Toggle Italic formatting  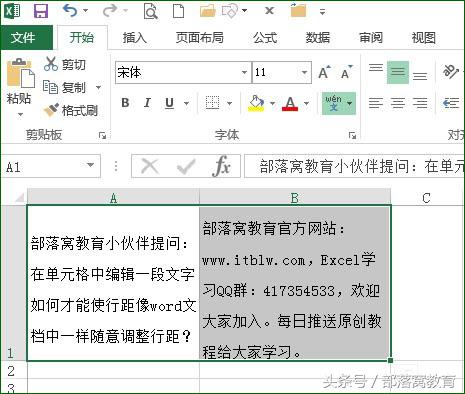pos(147,103)
